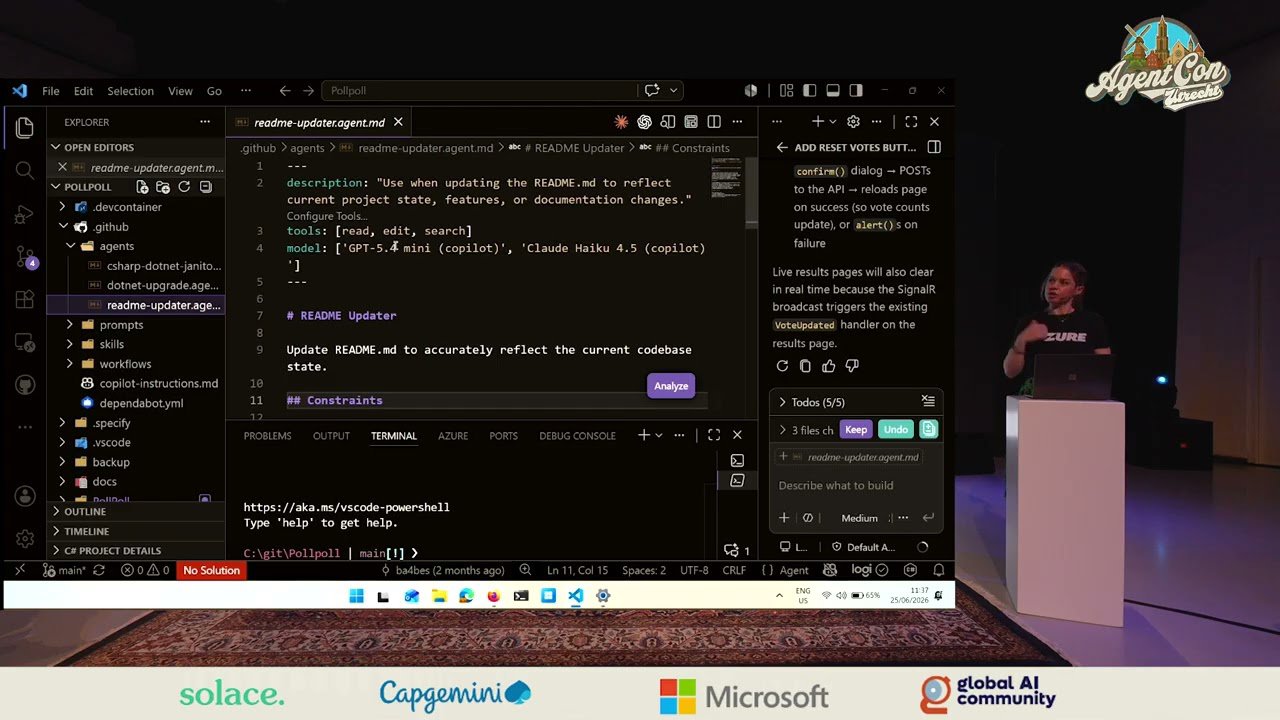Click the Configure Tools... link

(327, 216)
